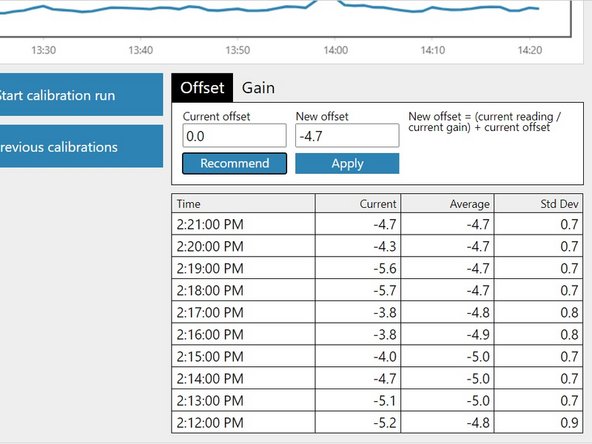Sort by the Average column header

coord(447,204)
